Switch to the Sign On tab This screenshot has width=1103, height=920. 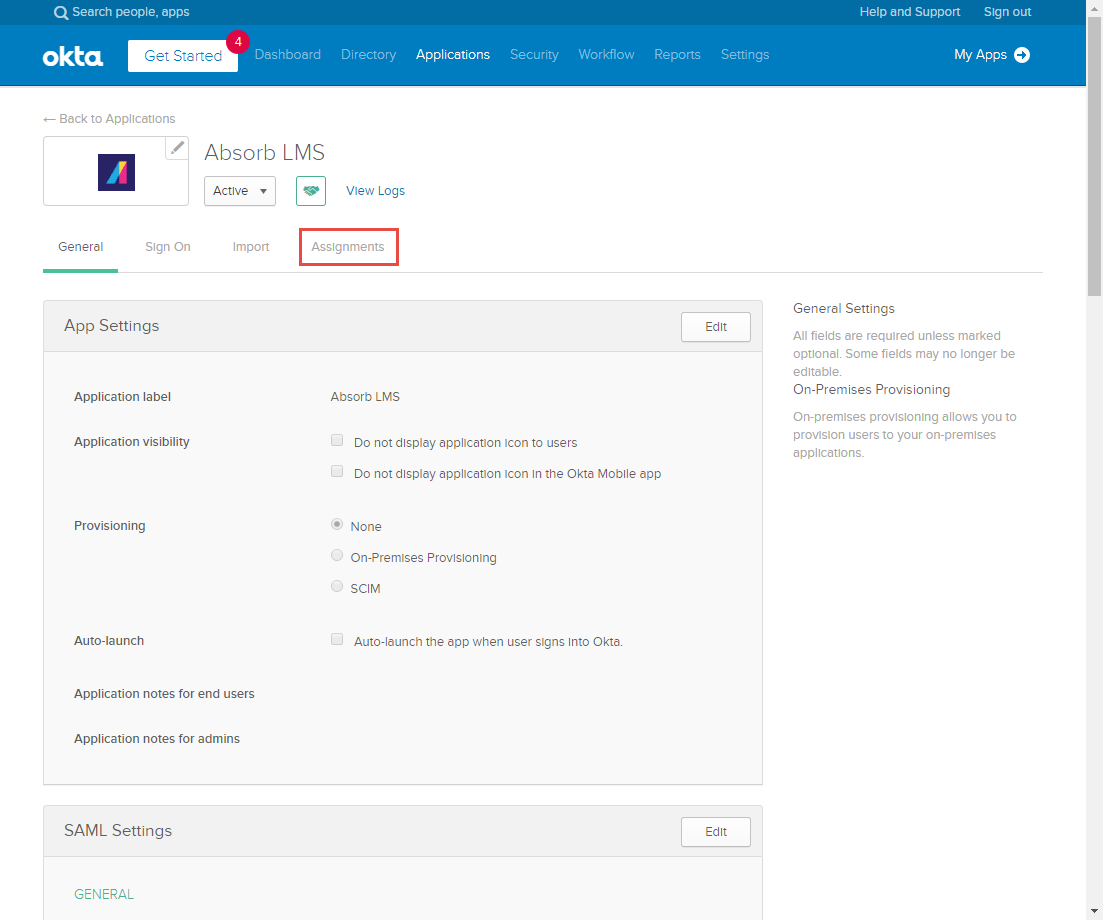click(x=167, y=247)
